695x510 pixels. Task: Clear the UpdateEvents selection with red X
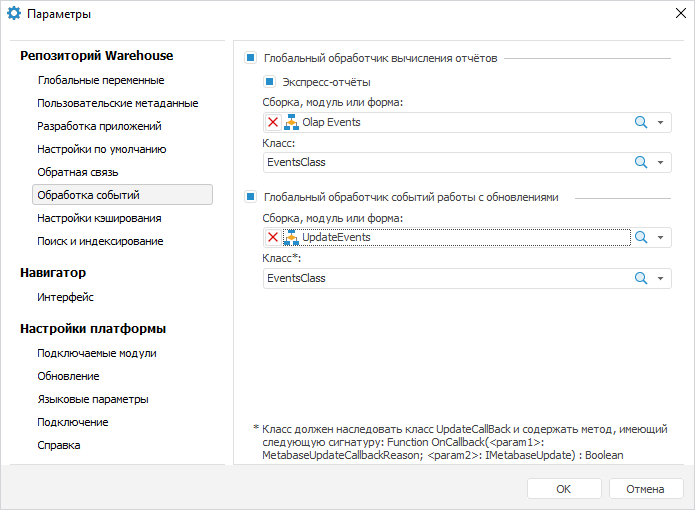click(x=273, y=237)
